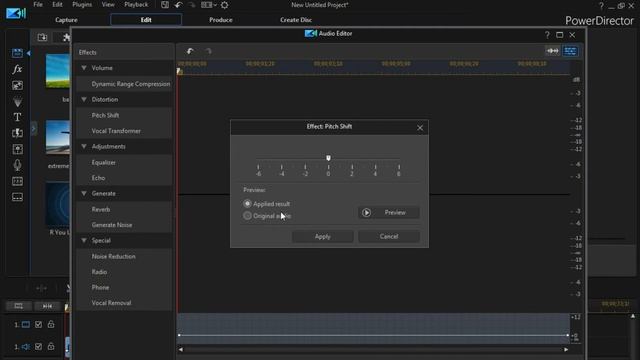Click the undo icon in main toolbar

[x=178, y=5]
